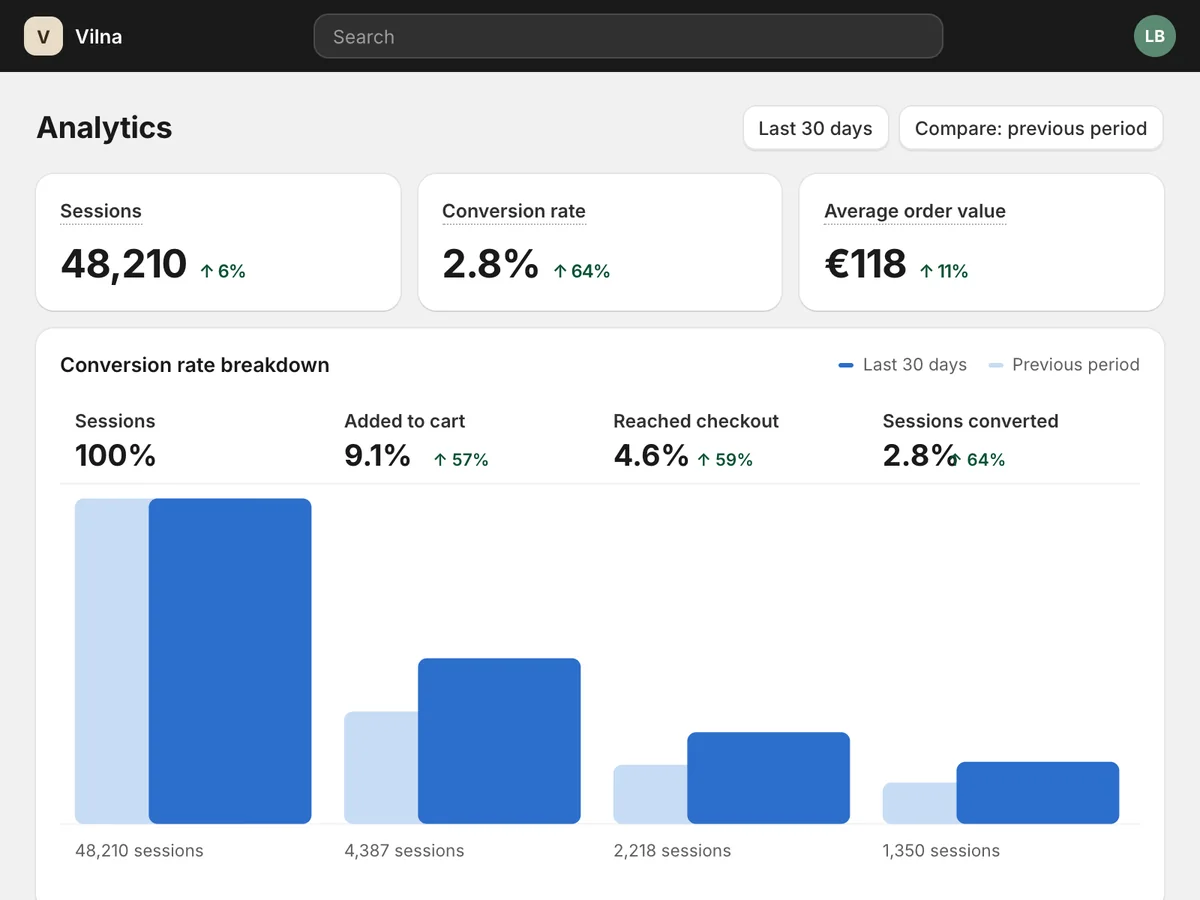Click the 64% increase on Conversion rate card
This screenshot has height=900, width=1200.
pos(581,271)
